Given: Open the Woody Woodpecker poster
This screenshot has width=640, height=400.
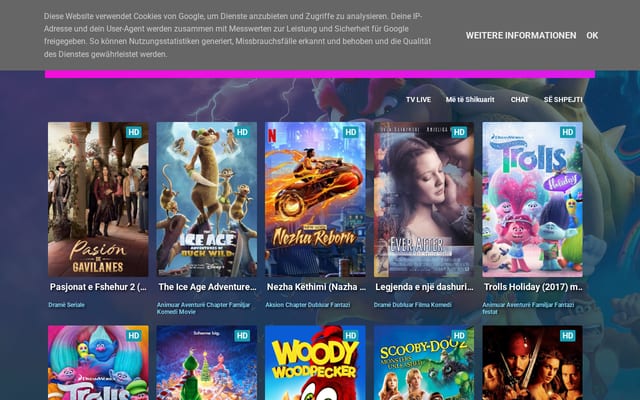Looking at the screenshot, I should coord(315,363).
